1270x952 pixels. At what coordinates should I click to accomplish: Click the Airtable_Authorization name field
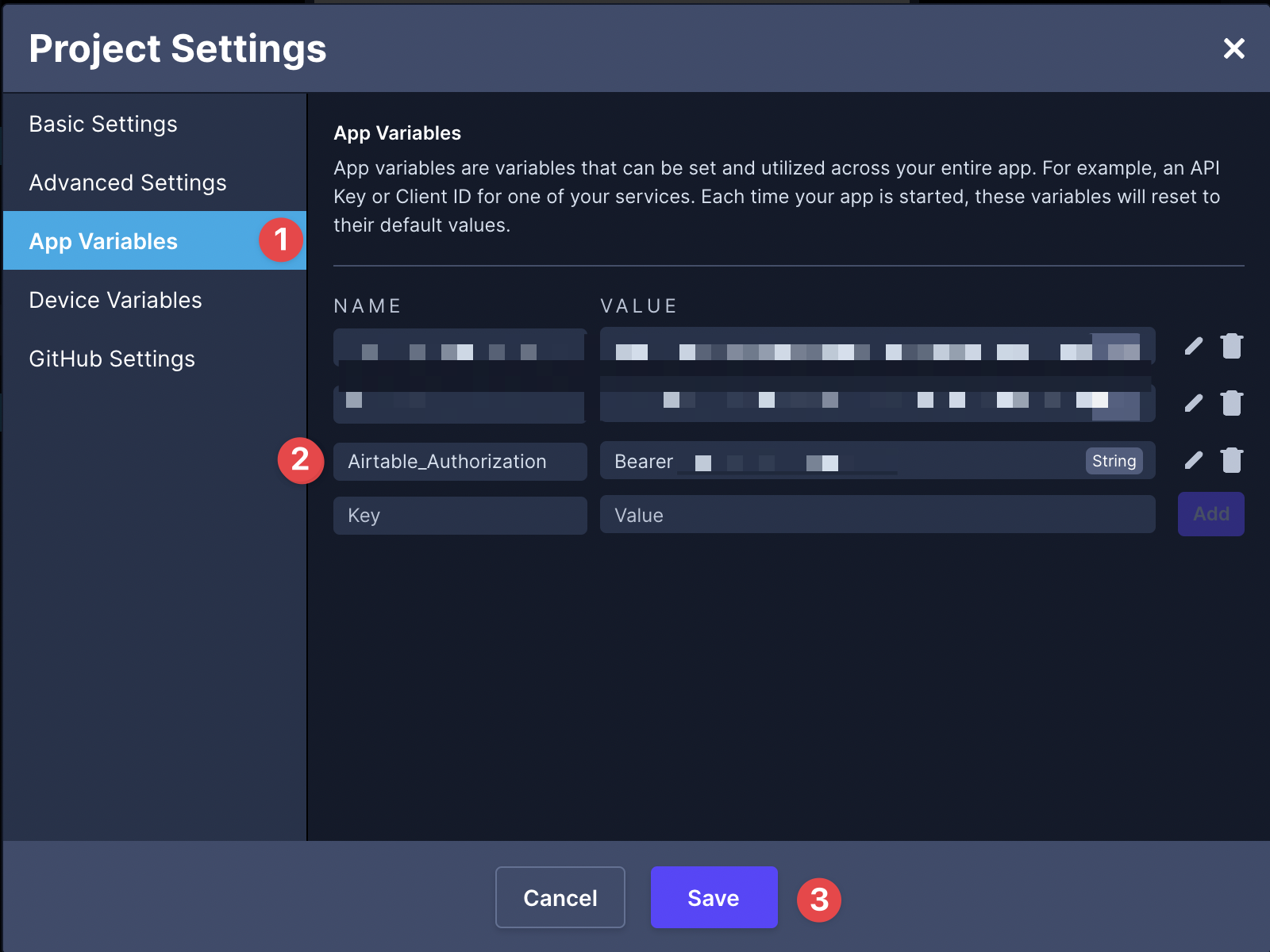460,461
